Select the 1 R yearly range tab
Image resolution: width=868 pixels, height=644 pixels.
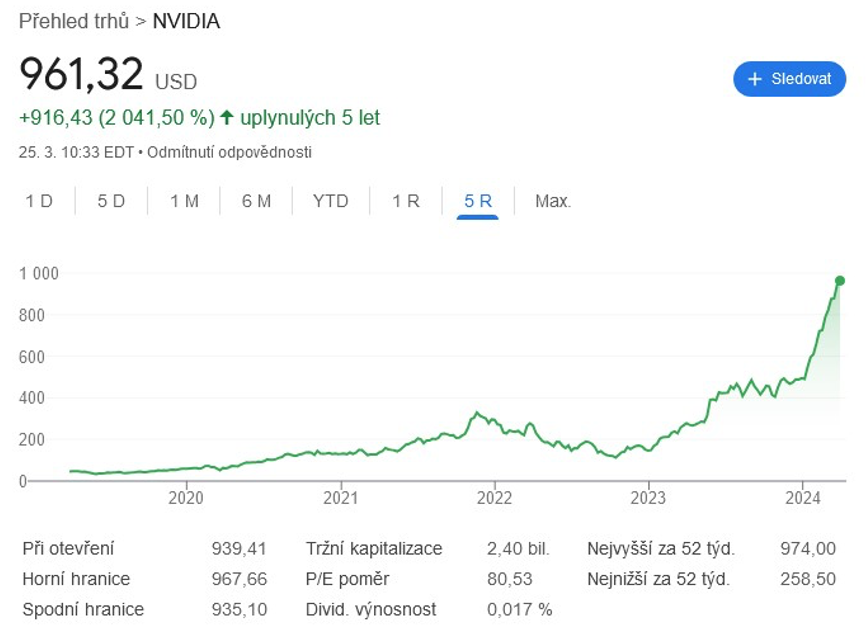(x=405, y=201)
